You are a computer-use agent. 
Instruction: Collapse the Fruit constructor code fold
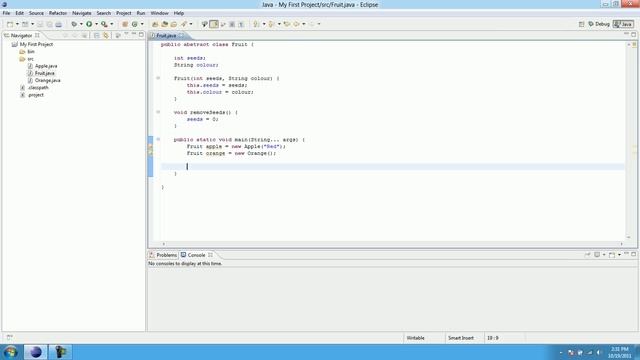pos(158,78)
